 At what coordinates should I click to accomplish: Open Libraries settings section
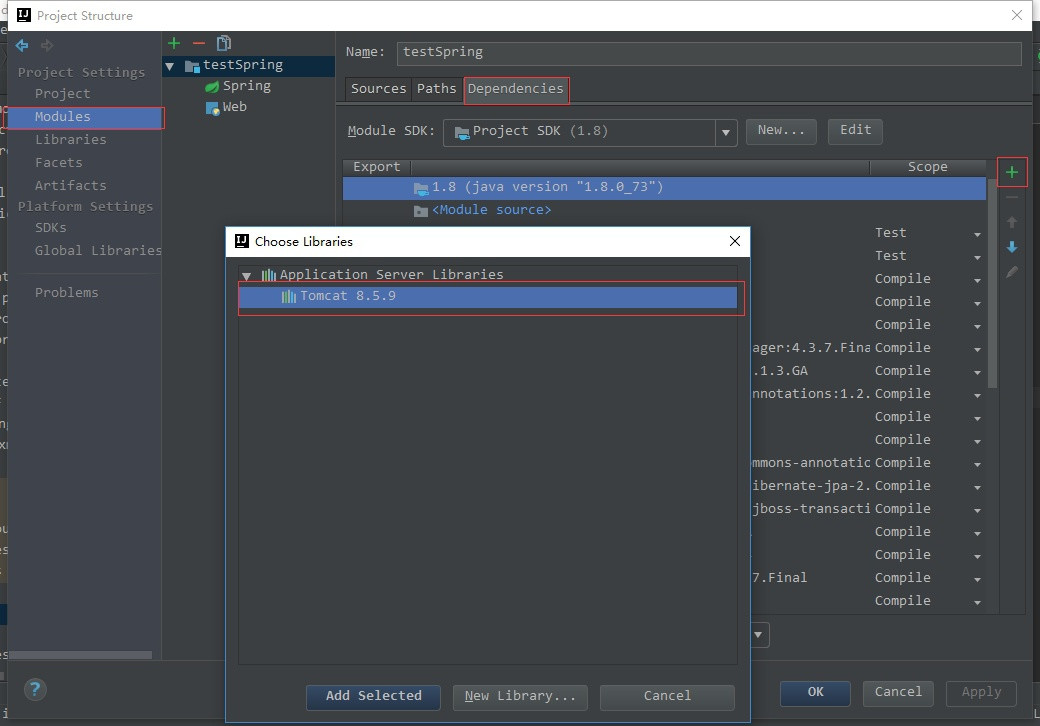pyautogui.click(x=70, y=139)
